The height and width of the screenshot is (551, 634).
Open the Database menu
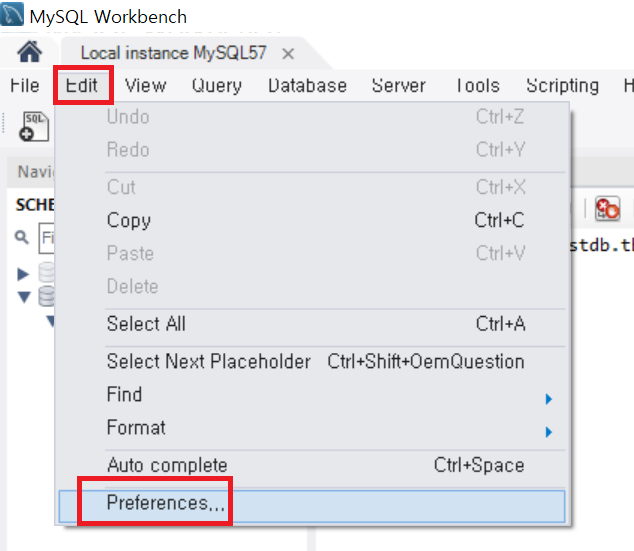(x=307, y=85)
